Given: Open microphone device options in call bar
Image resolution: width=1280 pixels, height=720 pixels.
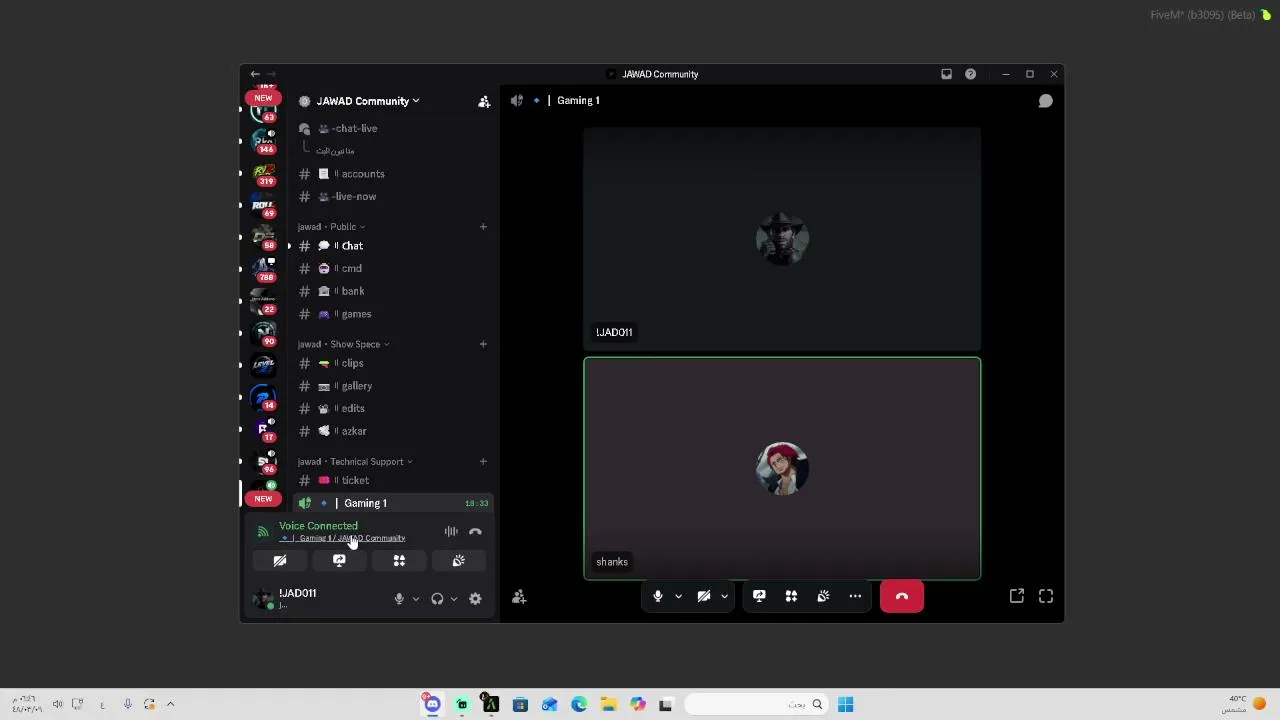Looking at the screenshot, I should point(678,596).
